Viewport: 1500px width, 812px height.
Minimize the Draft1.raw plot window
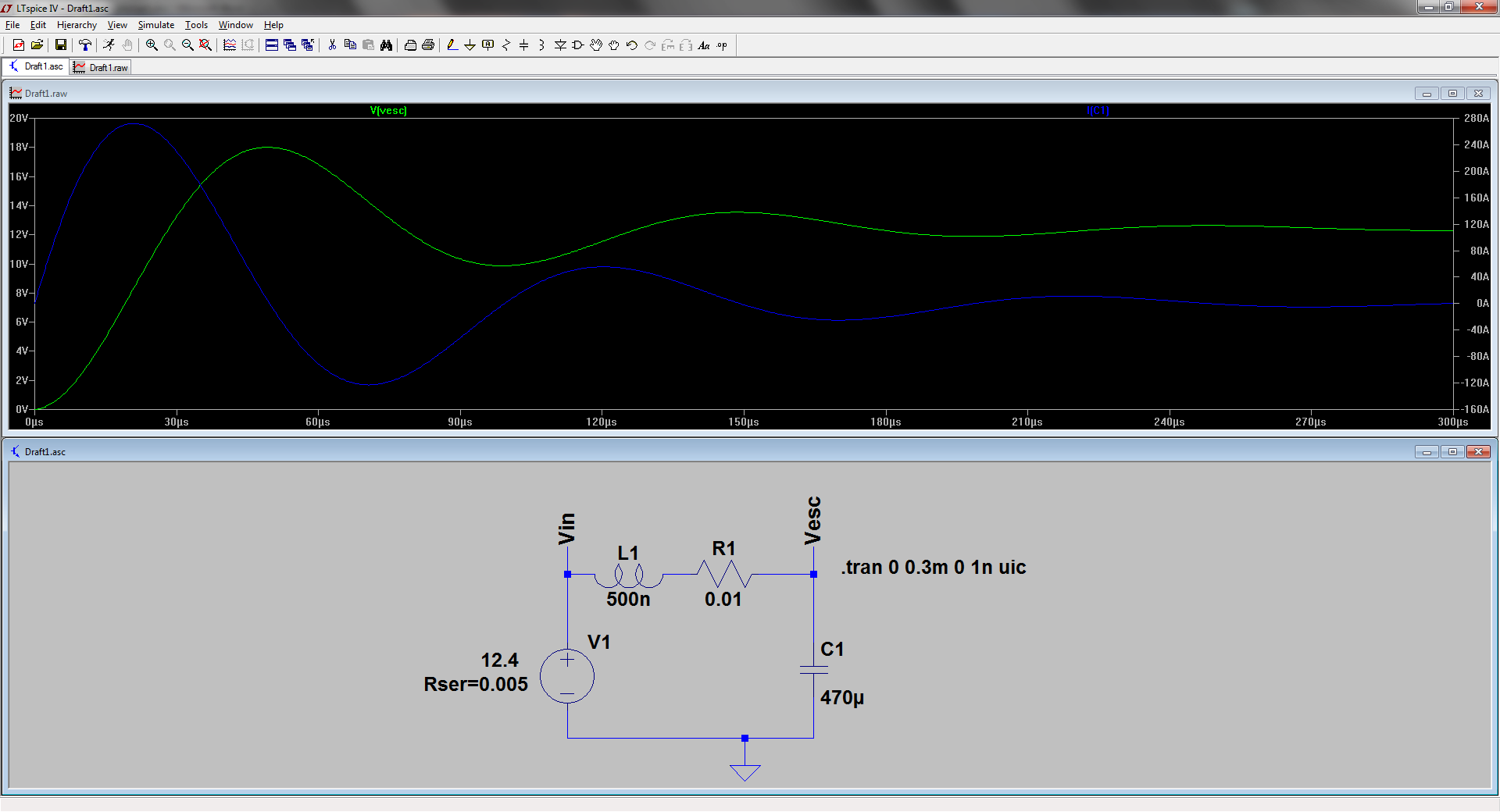[1427, 93]
